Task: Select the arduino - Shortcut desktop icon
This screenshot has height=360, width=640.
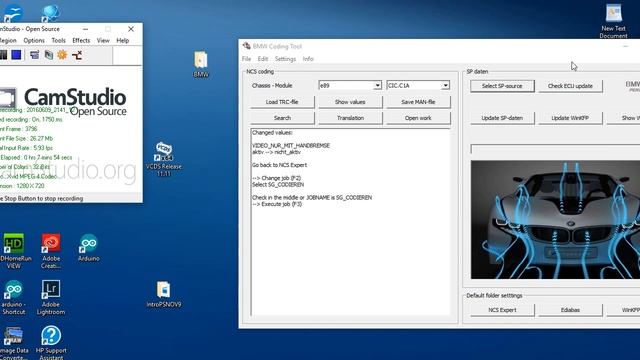Action: click(13, 297)
